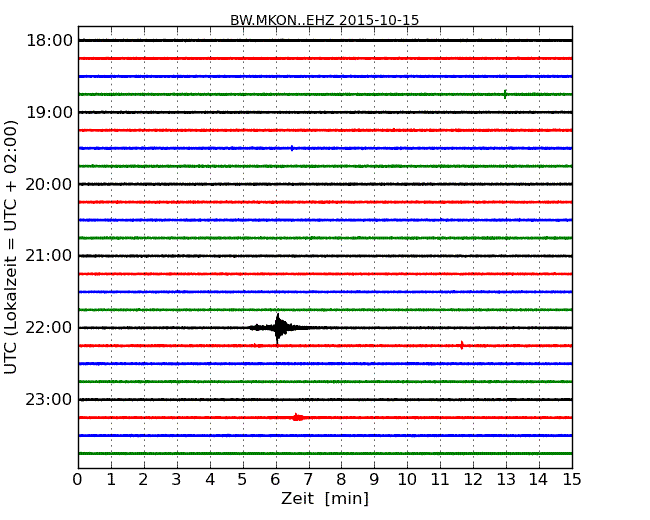Image resolution: width=650 pixels, height=520 pixels.
Task: Click the 21:00 time label
Action: point(49,256)
